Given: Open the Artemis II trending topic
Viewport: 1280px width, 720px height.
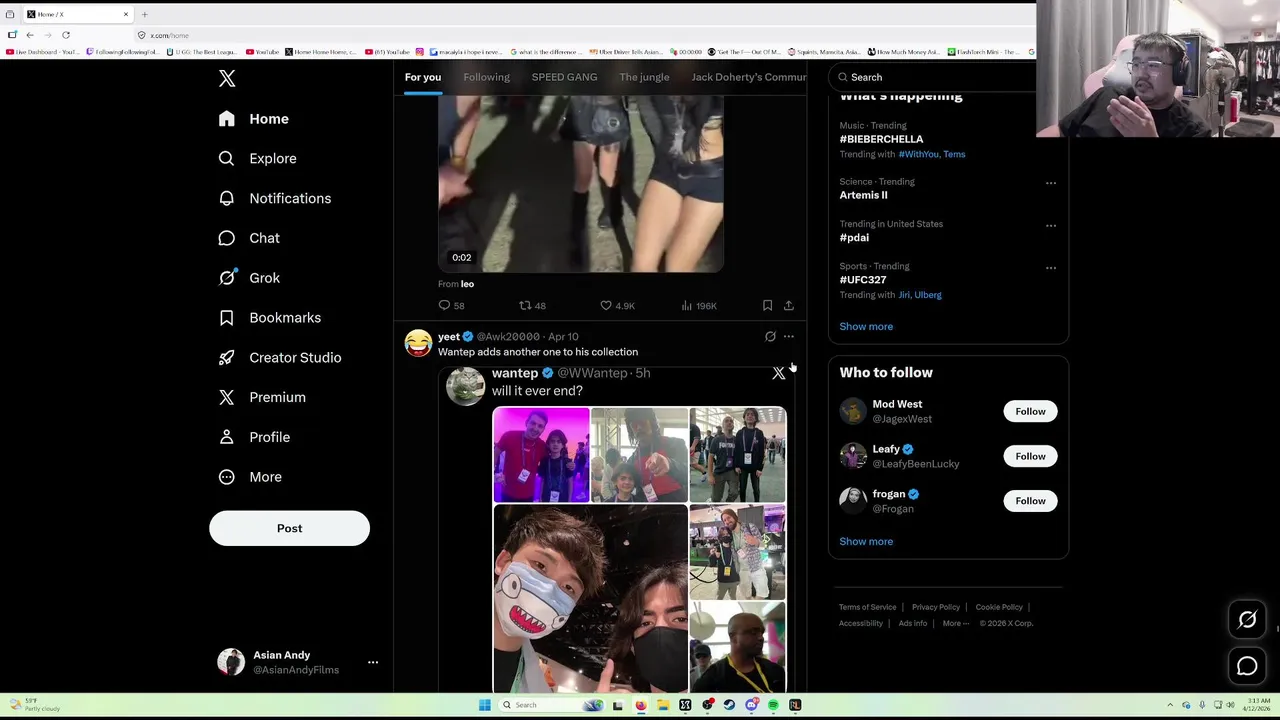Looking at the screenshot, I should [x=863, y=195].
